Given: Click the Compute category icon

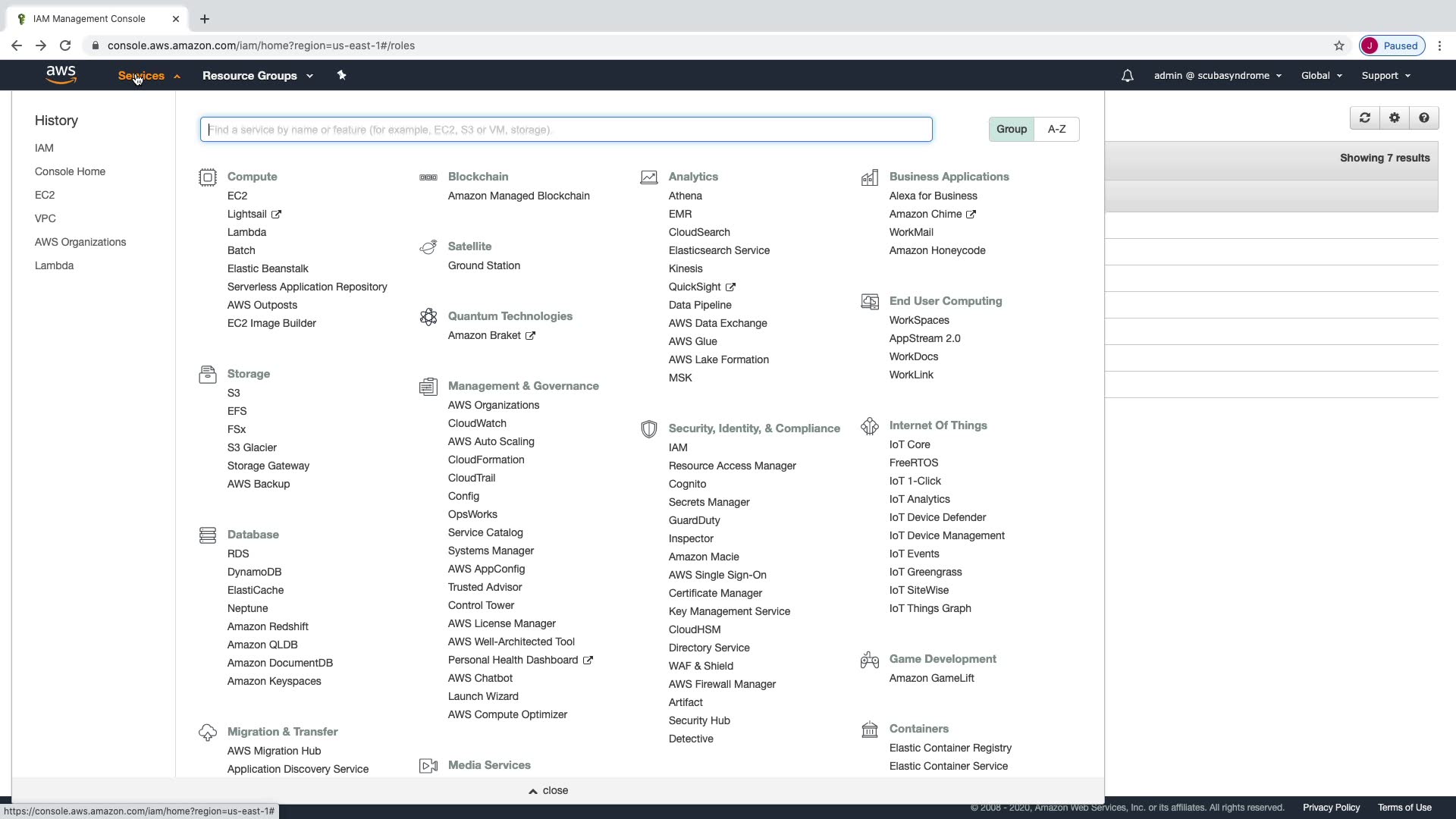Looking at the screenshot, I should pyautogui.click(x=207, y=177).
